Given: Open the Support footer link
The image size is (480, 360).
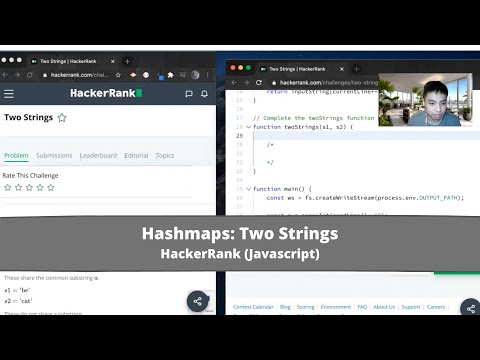Looking at the screenshot, I should [411, 307].
